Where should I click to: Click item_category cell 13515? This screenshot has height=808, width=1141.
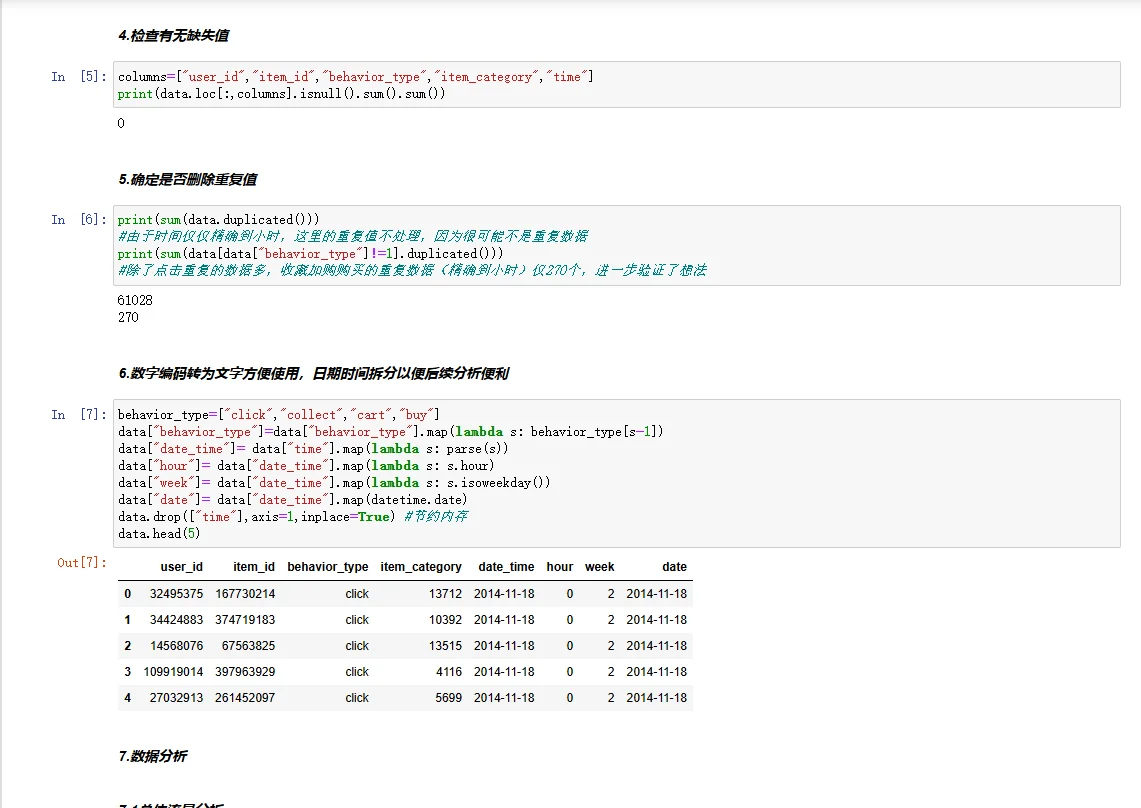[445, 646]
